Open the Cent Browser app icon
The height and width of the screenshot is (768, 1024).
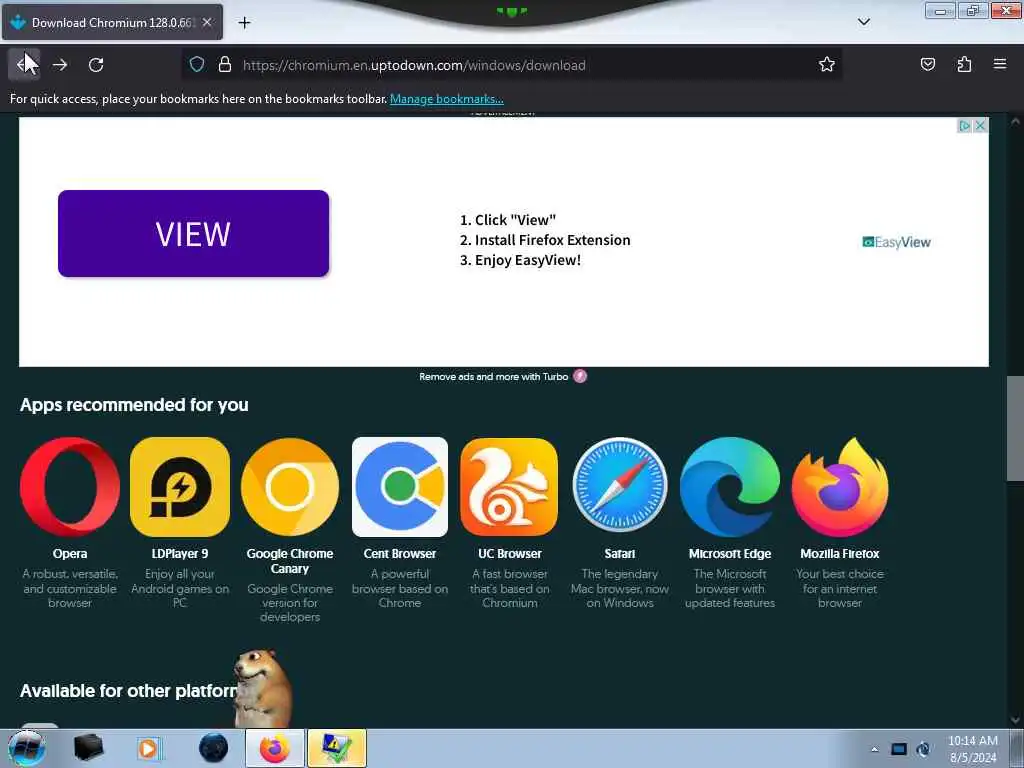(x=400, y=487)
